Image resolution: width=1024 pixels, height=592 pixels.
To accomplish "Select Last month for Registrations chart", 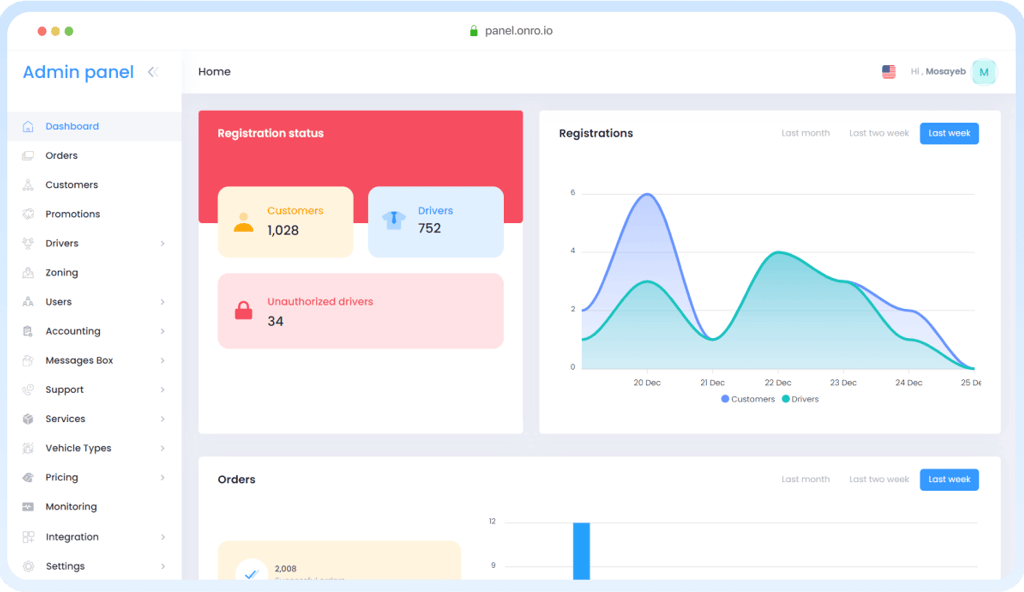I will pyautogui.click(x=805, y=133).
